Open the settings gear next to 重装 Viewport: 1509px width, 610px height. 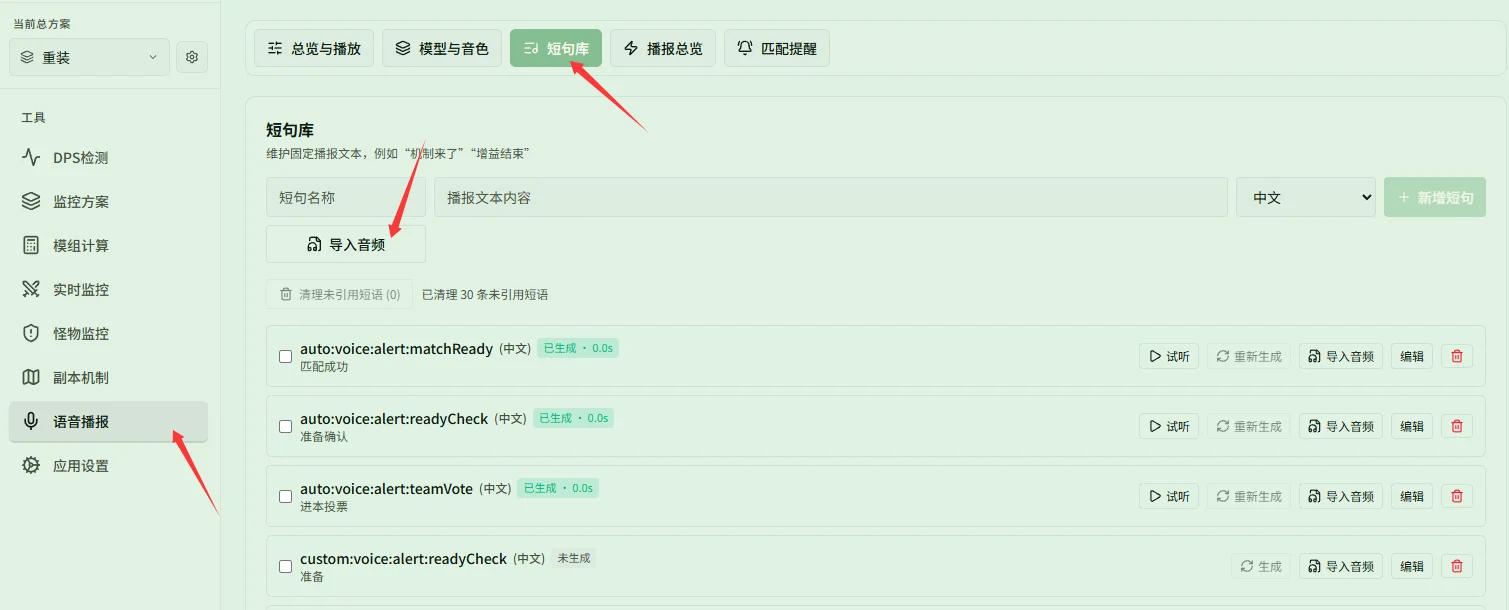[x=192, y=57]
